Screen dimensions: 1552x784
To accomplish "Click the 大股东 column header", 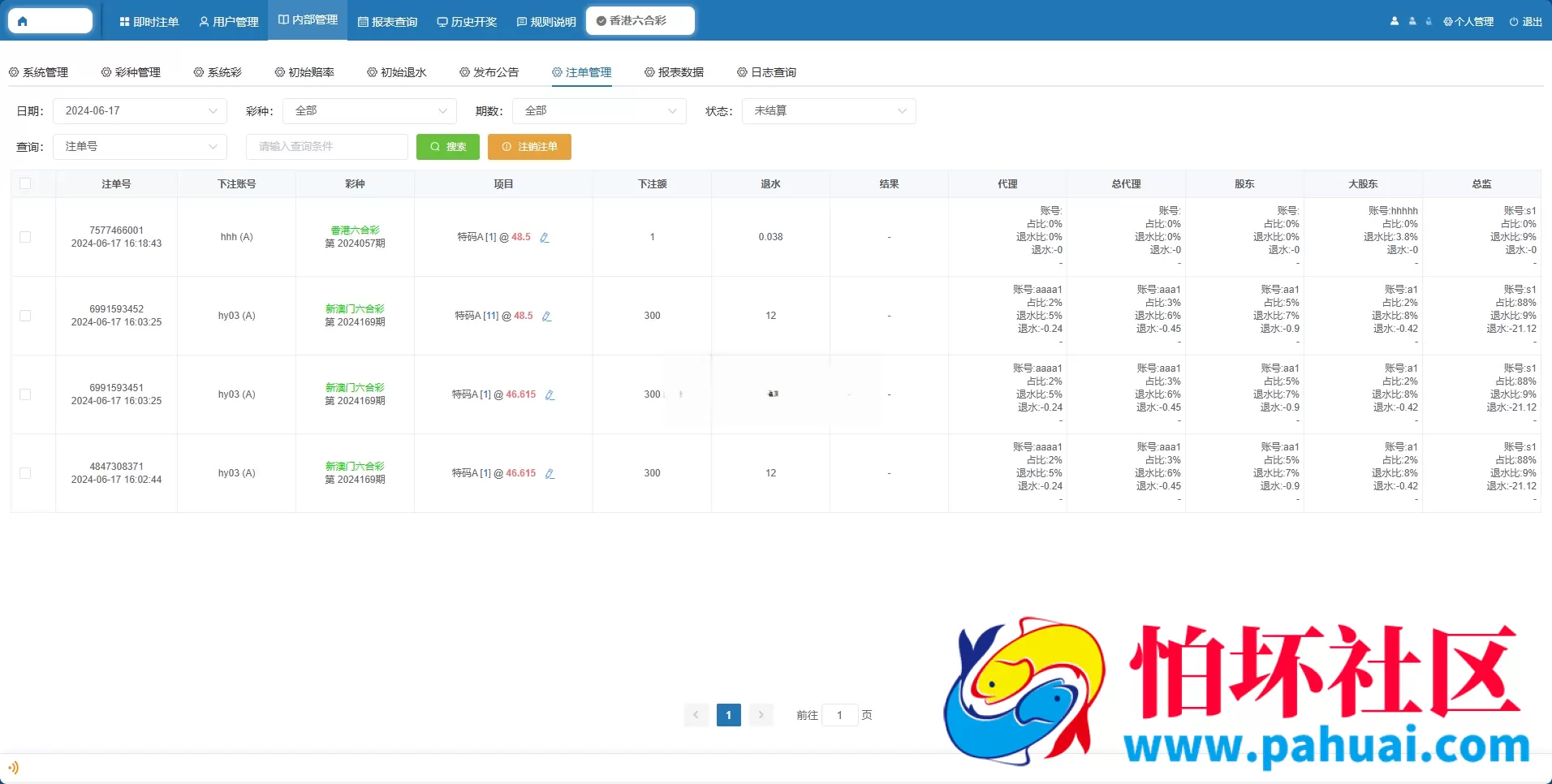I will click(1363, 184).
